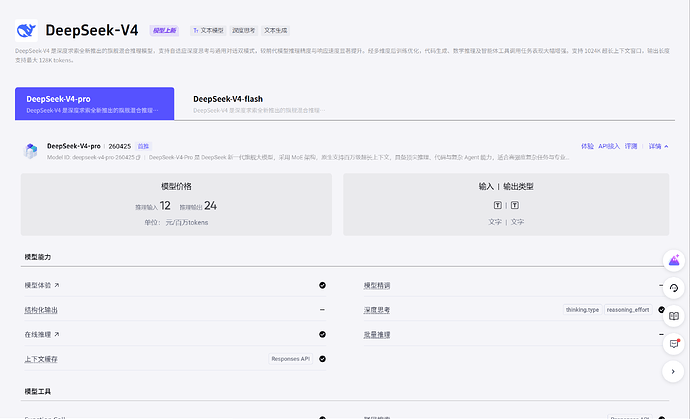Collapse the 详情 details section

point(658,146)
